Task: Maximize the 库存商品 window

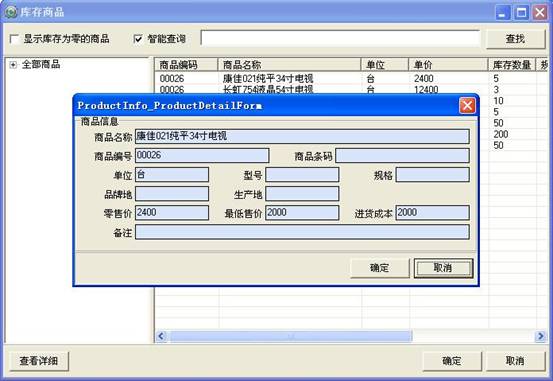Action: coord(521,12)
